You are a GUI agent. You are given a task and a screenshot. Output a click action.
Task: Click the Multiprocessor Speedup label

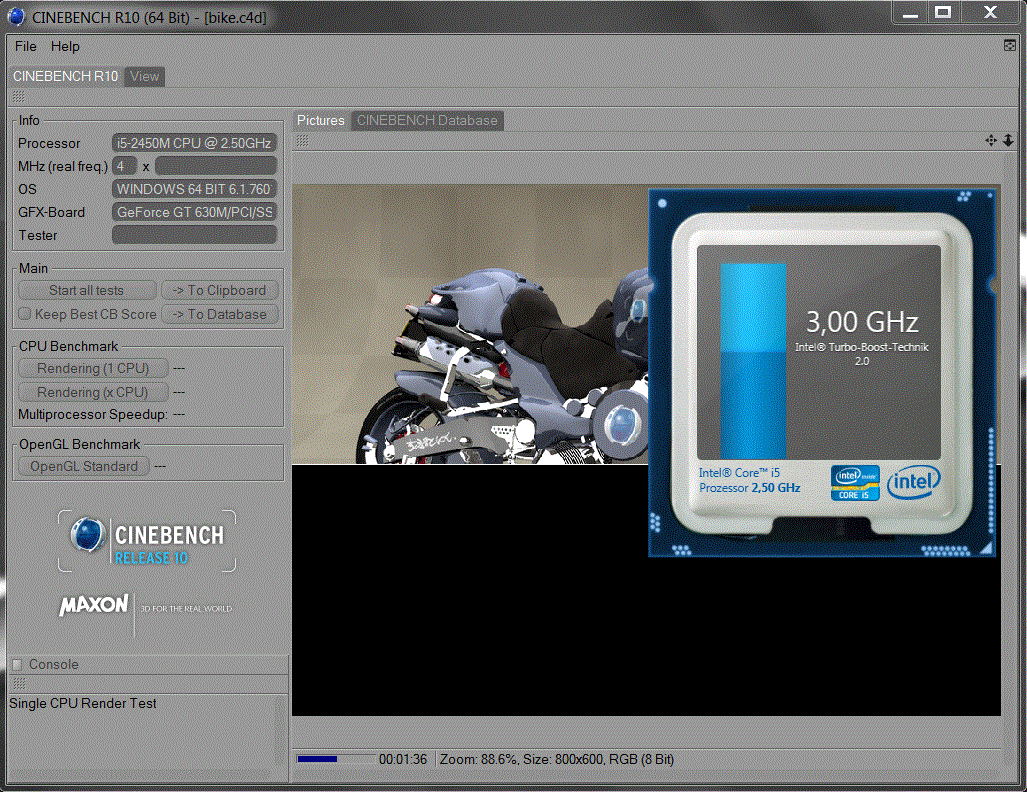[93, 415]
